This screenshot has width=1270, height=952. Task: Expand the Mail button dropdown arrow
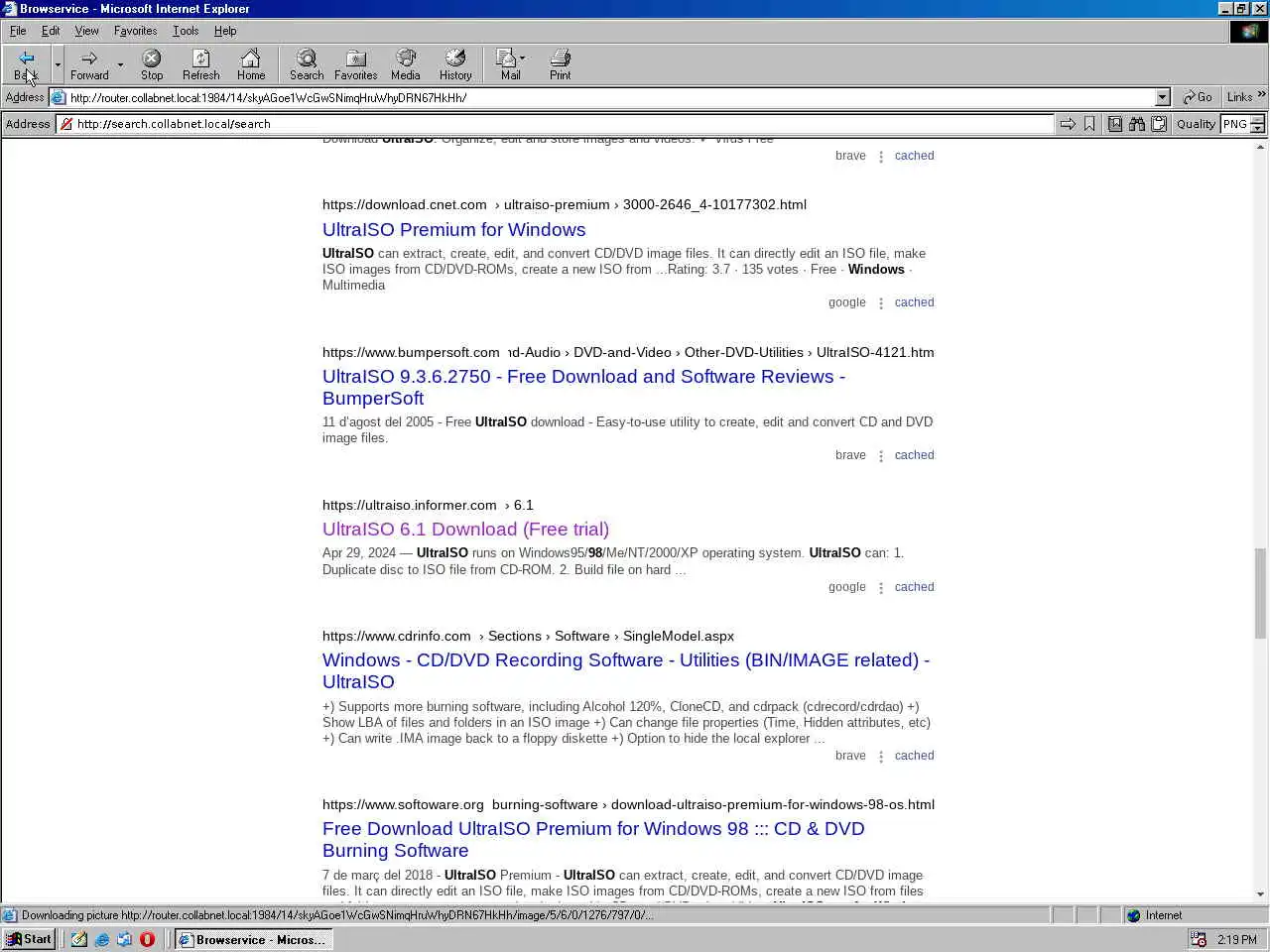pyautogui.click(x=523, y=58)
